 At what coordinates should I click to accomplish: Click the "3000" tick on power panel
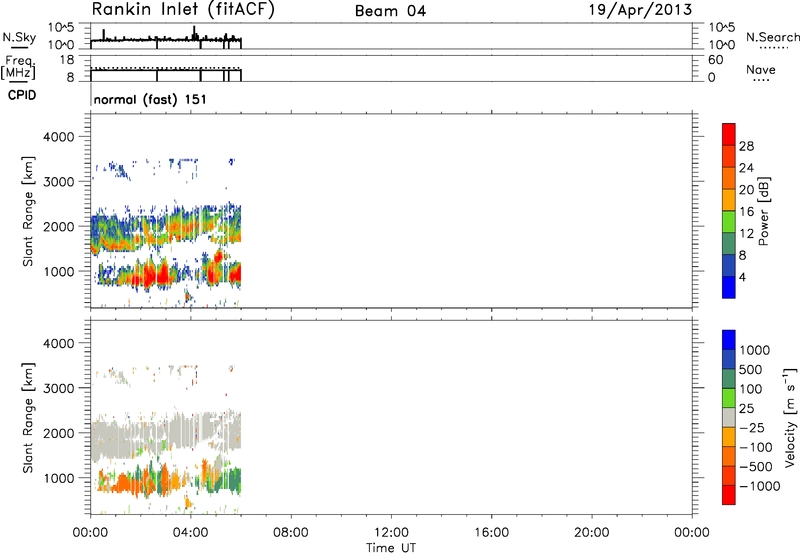[59, 182]
